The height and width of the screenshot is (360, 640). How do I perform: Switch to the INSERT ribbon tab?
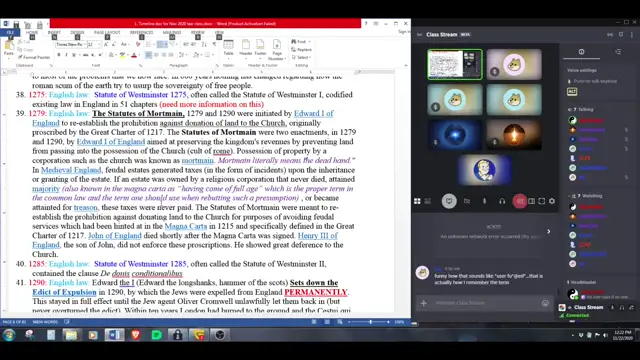coord(54,32)
